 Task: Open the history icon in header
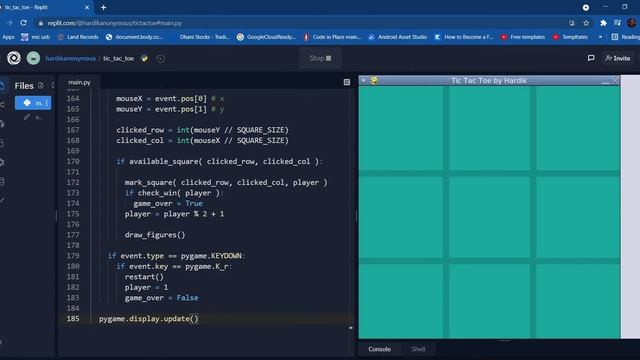(x=160, y=58)
